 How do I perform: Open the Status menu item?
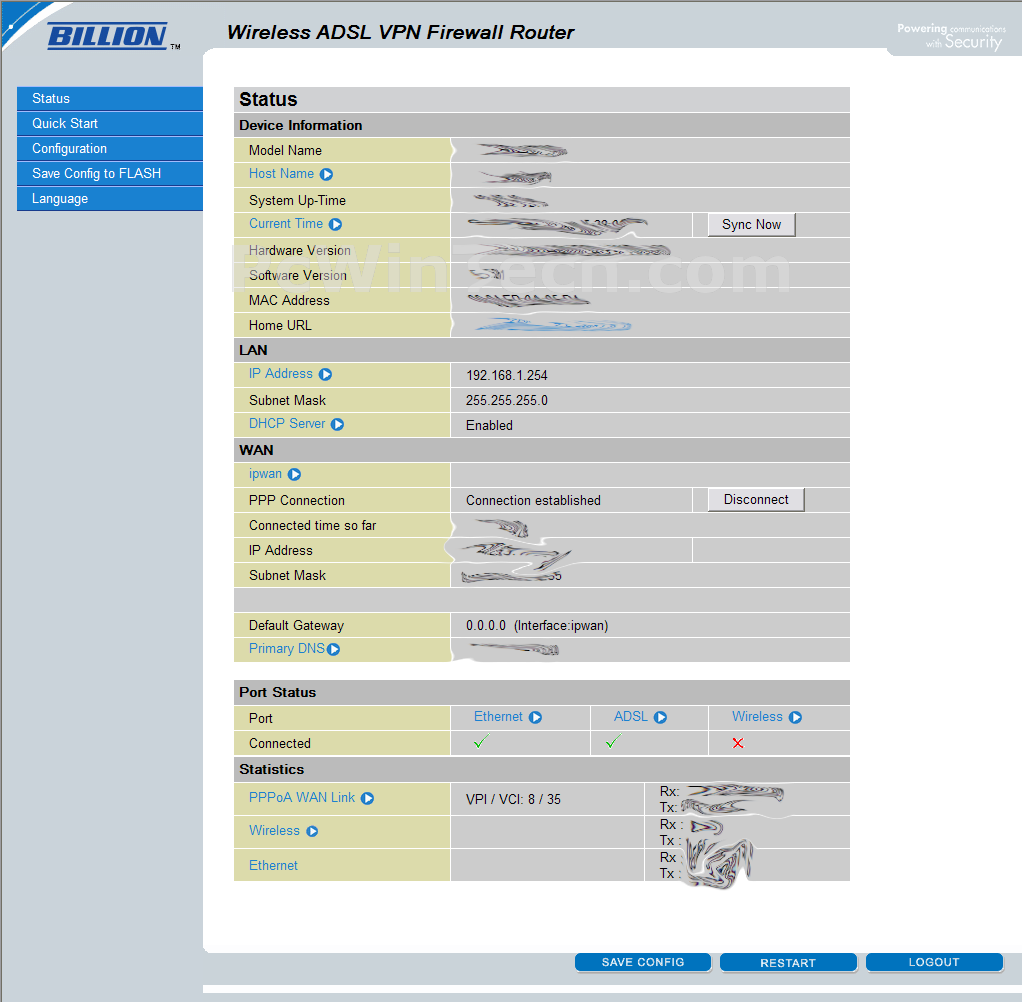[110, 98]
